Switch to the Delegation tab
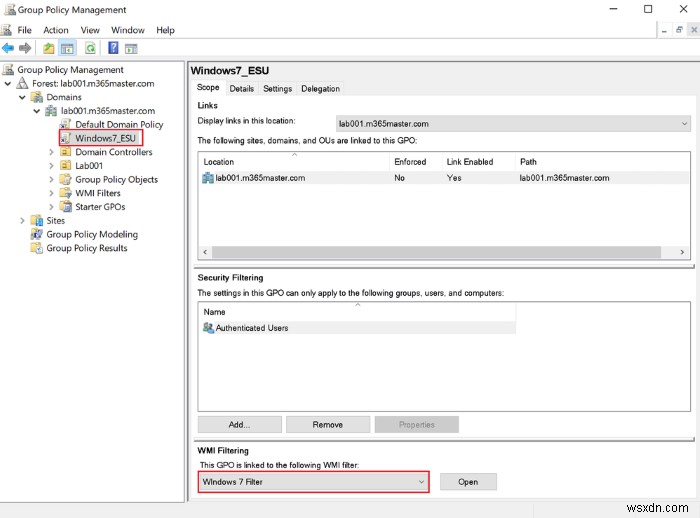 321,88
